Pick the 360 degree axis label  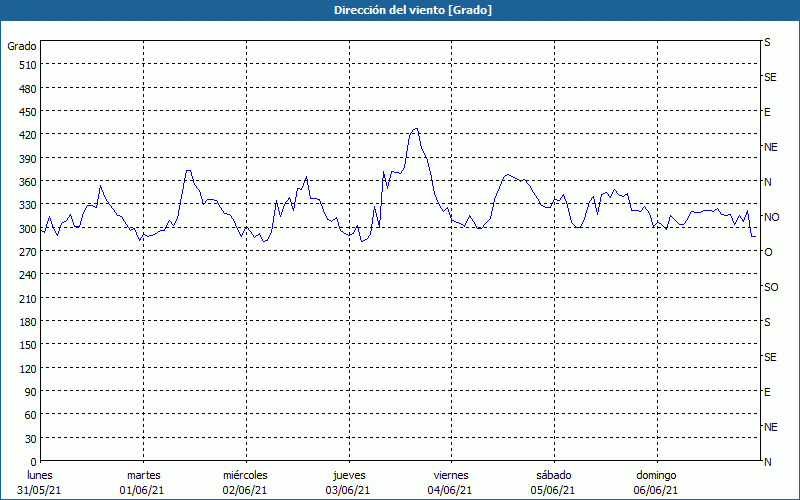pyautogui.click(x=29, y=182)
